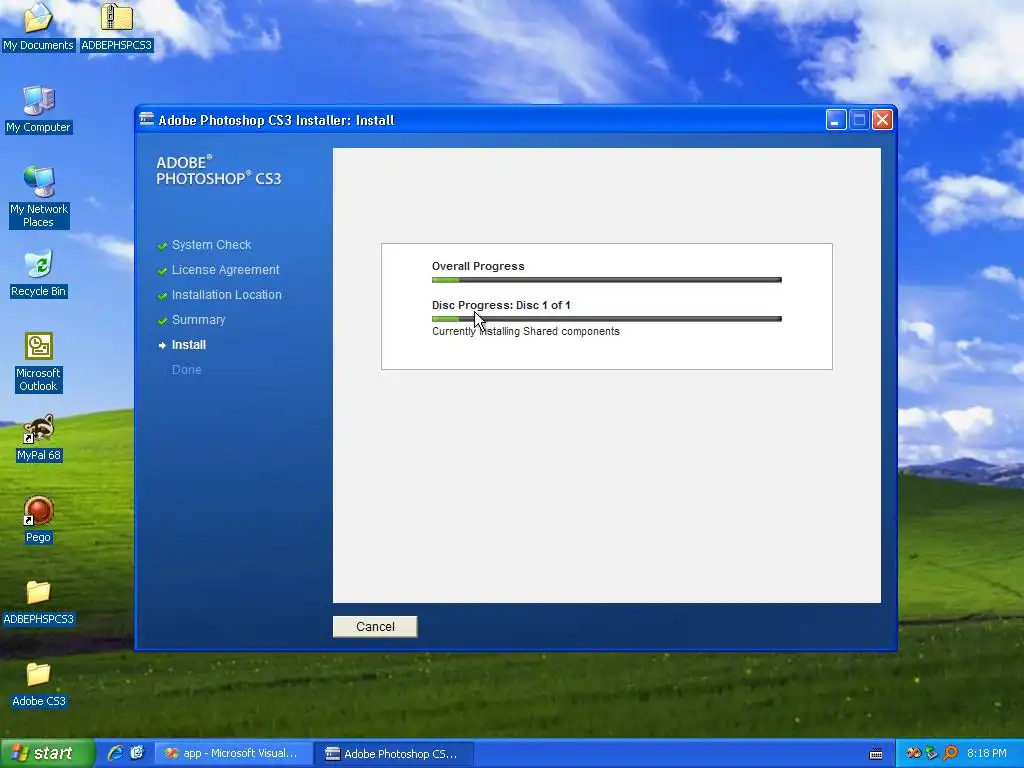The width and height of the screenshot is (1024, 768).
Task: Click the Adobe Photoshop CS3 logo text
Action: pos(219,170)
